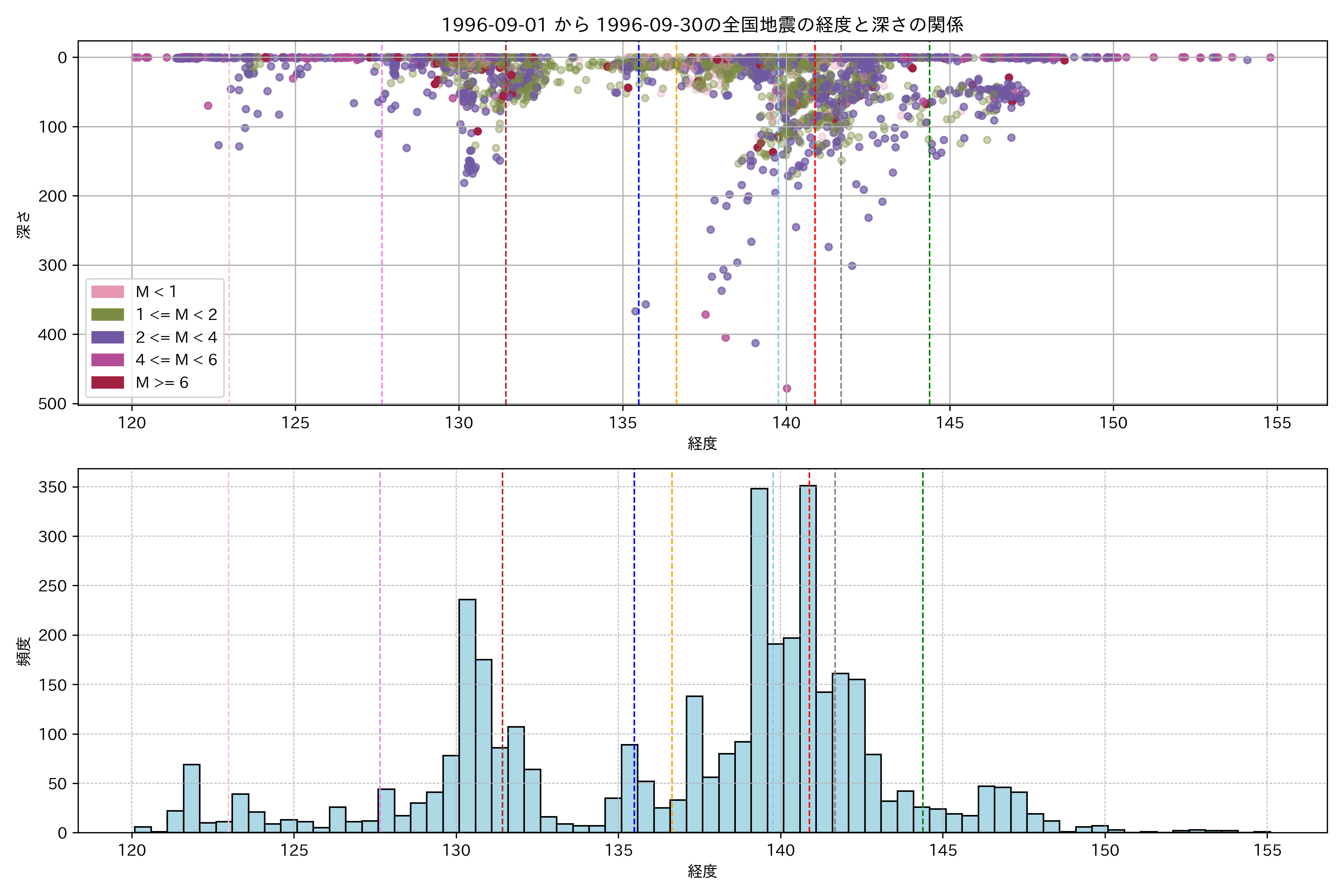Click the 経度 label under the scatter plot
The image size is (1344, 896).
702,444
